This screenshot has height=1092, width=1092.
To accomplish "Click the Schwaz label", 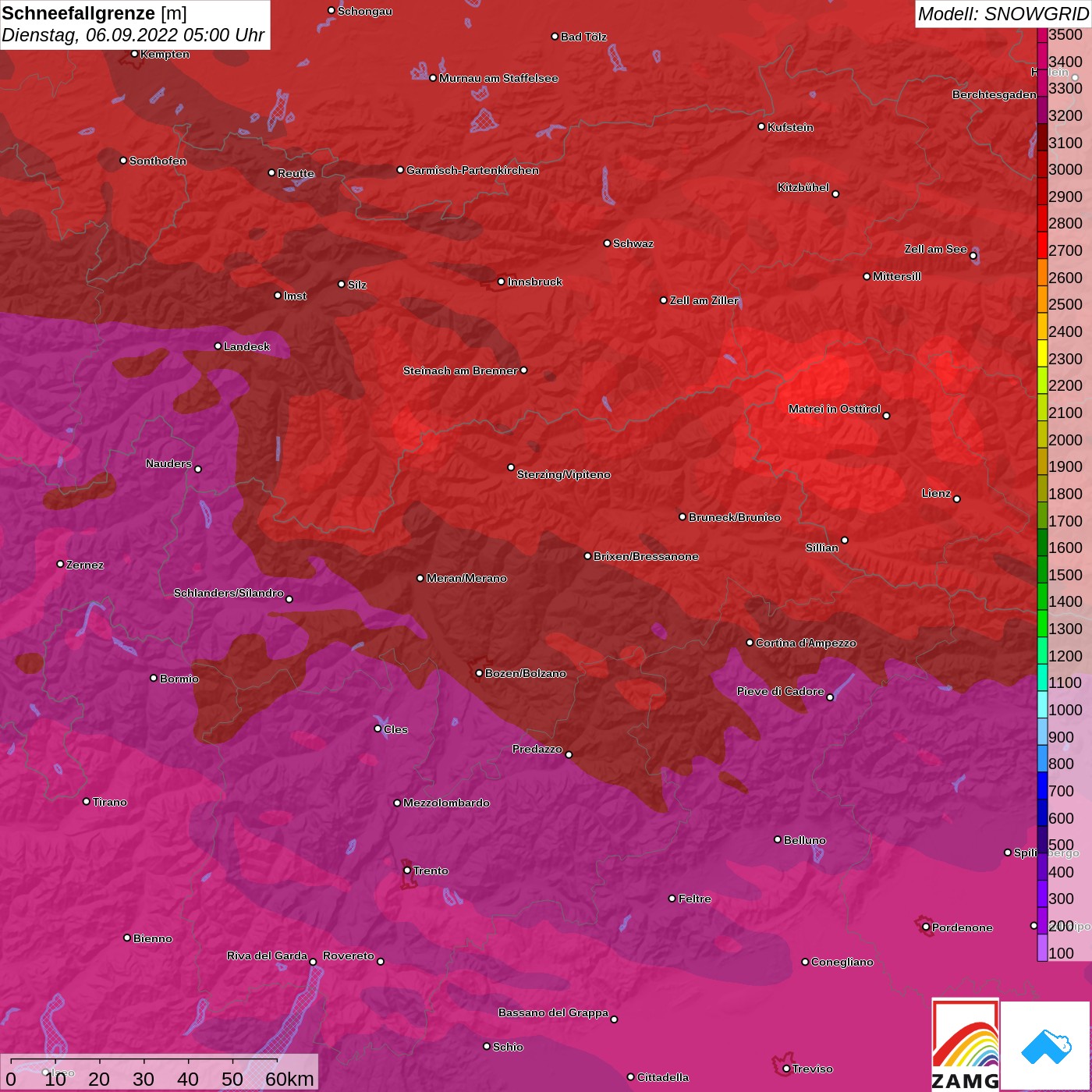I will coord(633,243).
